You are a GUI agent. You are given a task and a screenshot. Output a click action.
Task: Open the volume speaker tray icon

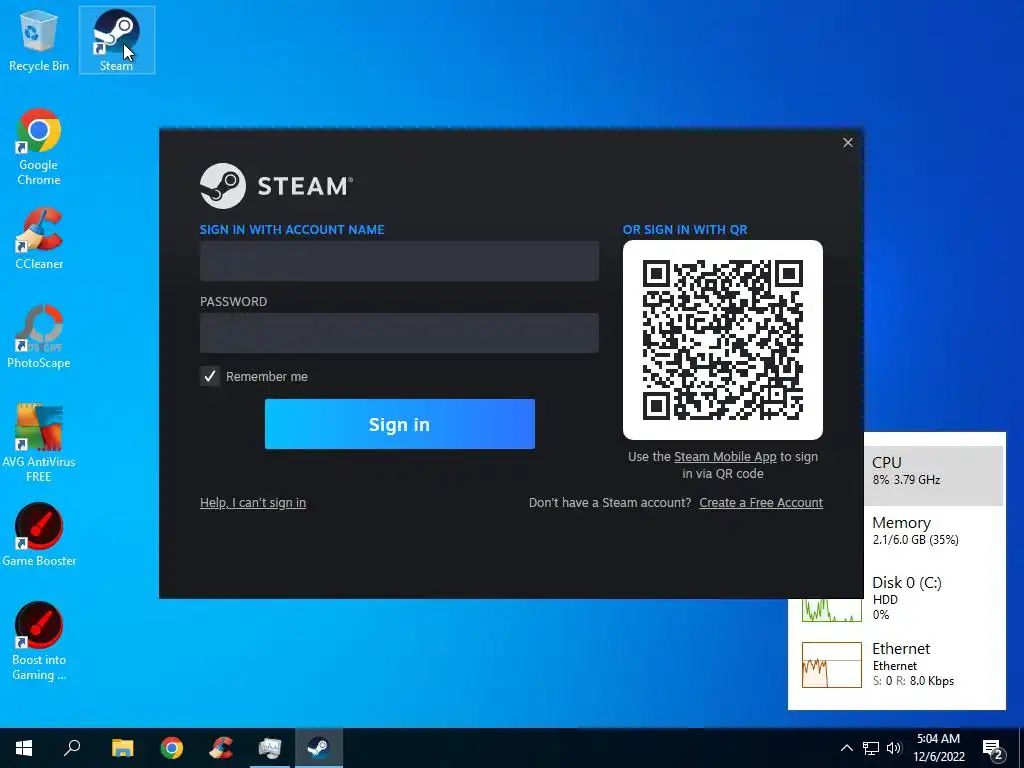click(894, 748)
